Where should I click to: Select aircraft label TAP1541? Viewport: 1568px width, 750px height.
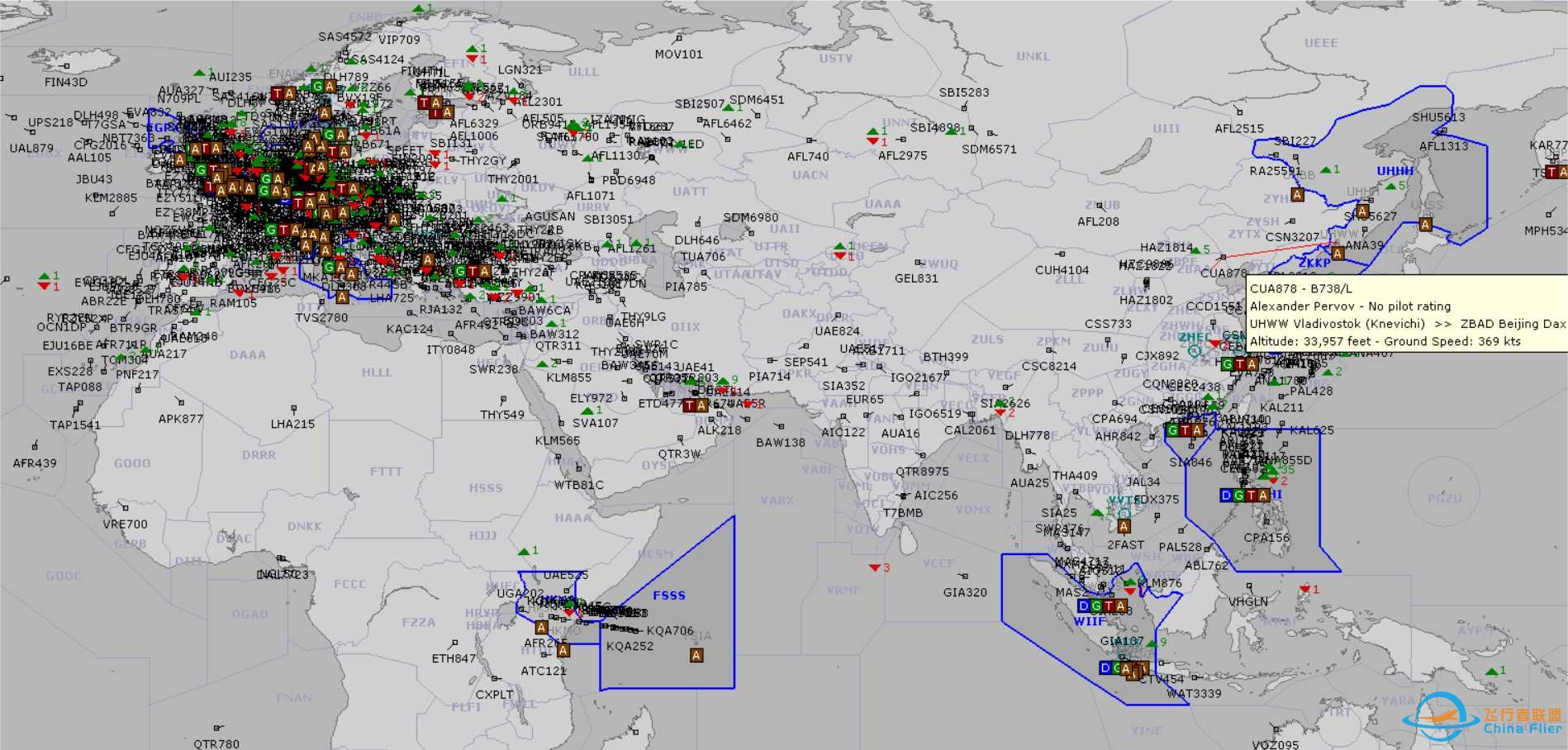[74, 425]
